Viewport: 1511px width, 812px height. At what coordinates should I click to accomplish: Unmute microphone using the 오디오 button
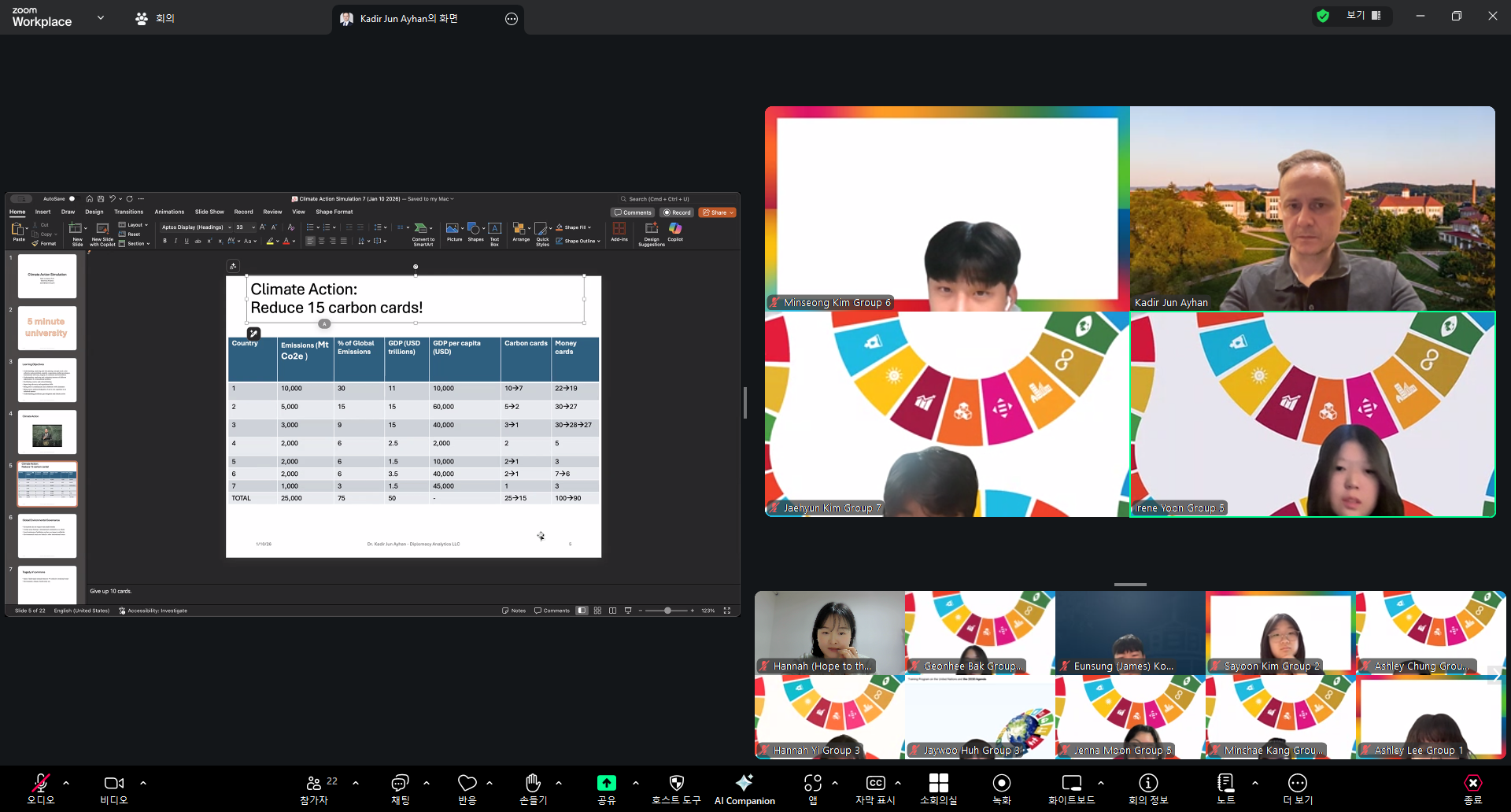click(41, 788)
